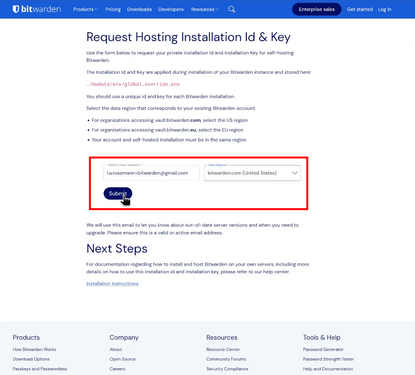Viewport: 415px width, 375px height.
Task: Open the Download Options footer link
Action: pyautogui.click(x=31, y=359)
